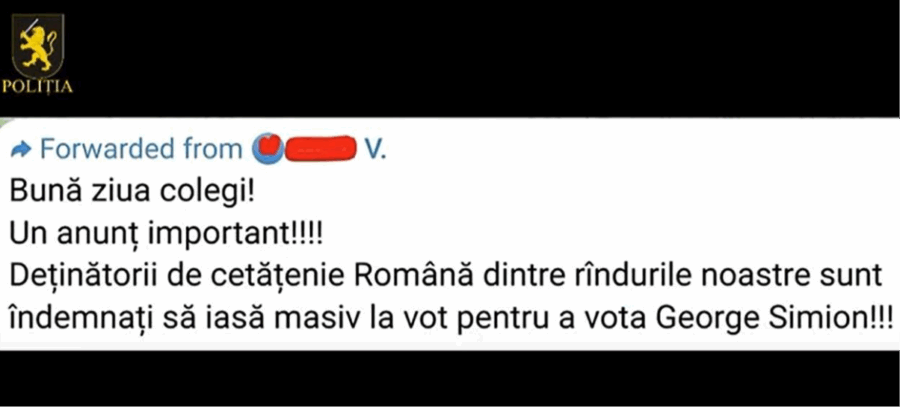The image size is (900, 407).
Task: Click the 'Un anunț important!!!!' line
Action: click(x=166, y=235)
